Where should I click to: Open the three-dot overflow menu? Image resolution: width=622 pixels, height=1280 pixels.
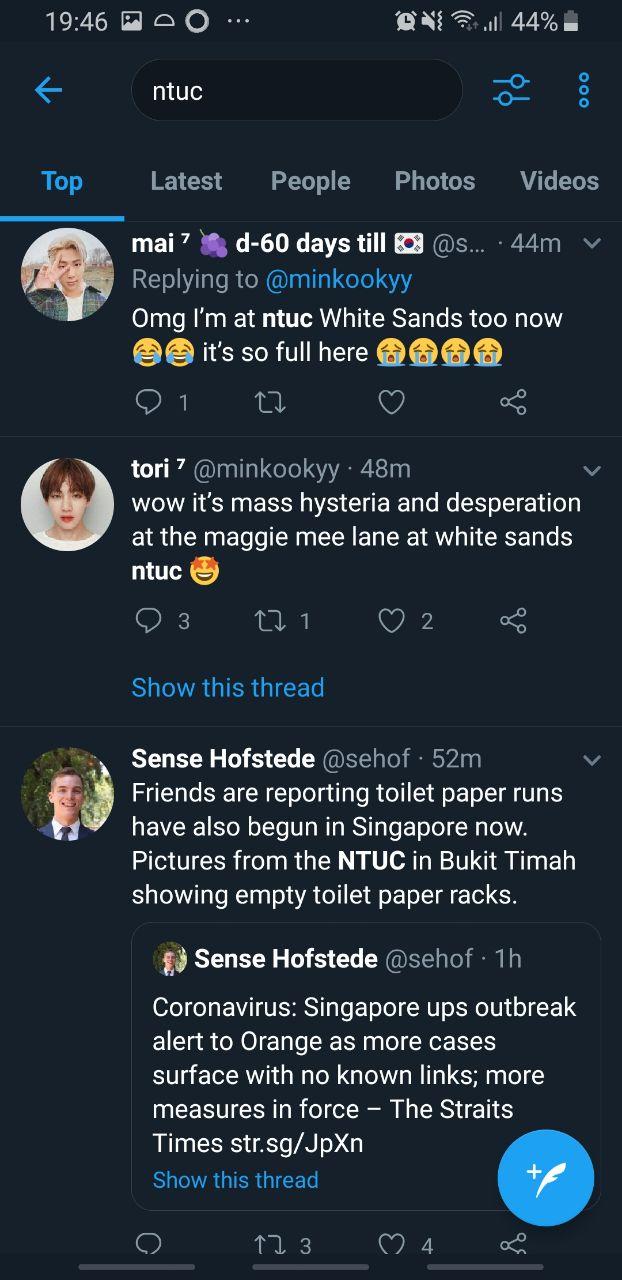[x=584, y=91]
